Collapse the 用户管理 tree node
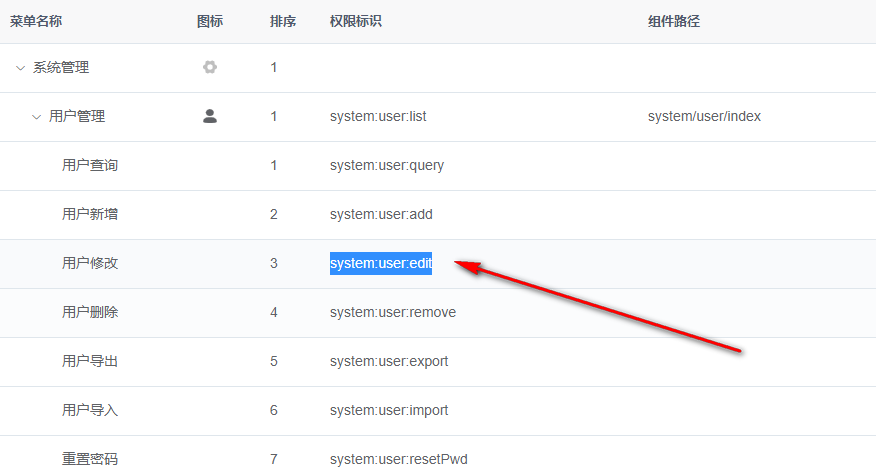The width and height of the screenshot is (876, 474). (x=36, y=117)
